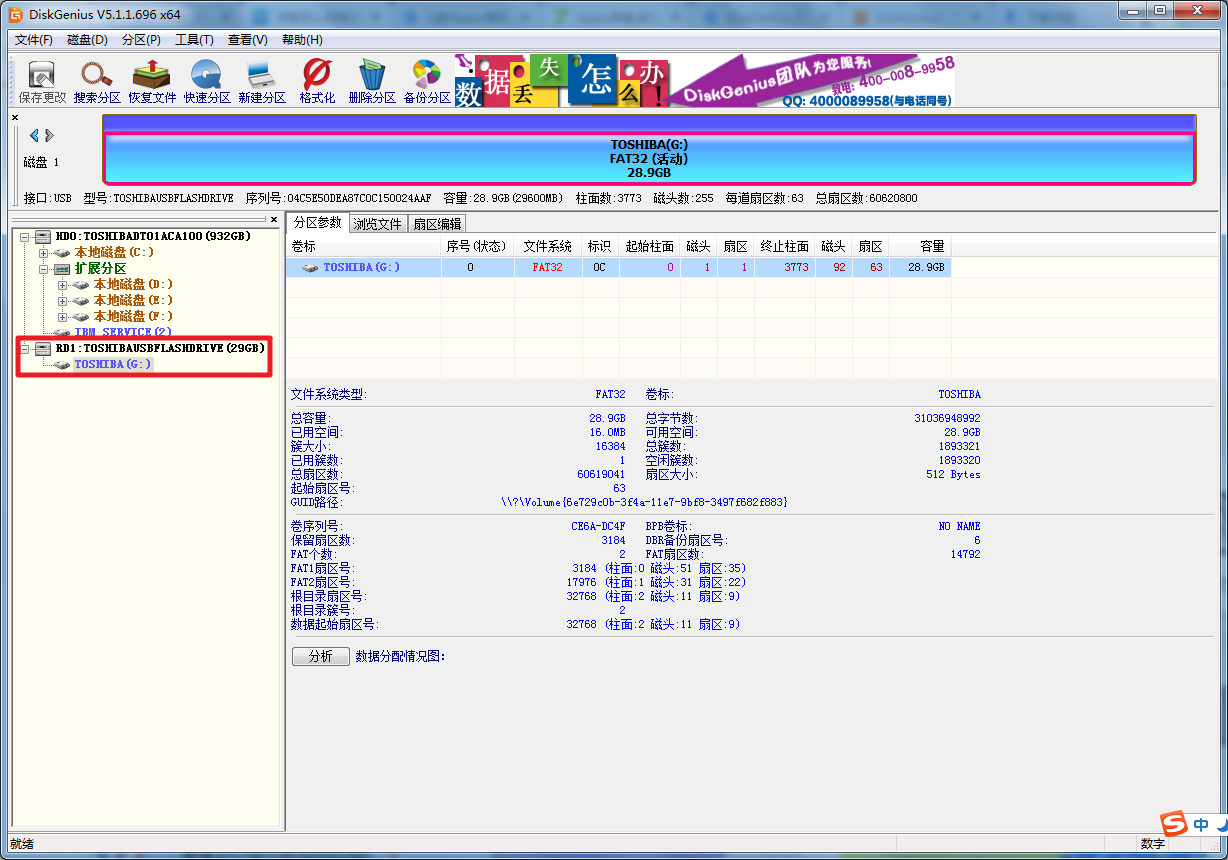Open the 工具(T) menu
Viewport: 1228px width, 860px height.
[194, 40]
